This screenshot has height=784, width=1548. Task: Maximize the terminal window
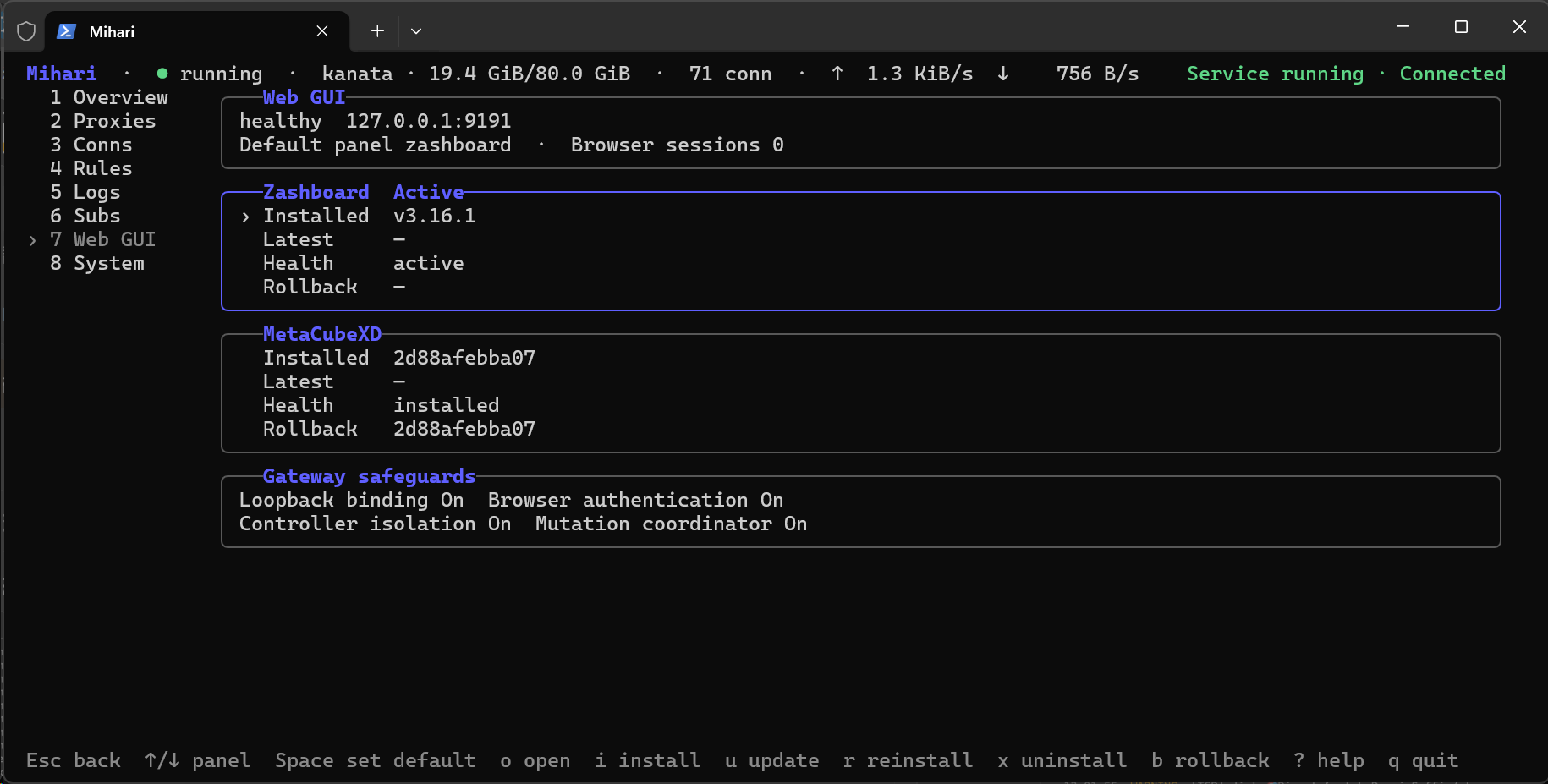(x=1461, y=27)
